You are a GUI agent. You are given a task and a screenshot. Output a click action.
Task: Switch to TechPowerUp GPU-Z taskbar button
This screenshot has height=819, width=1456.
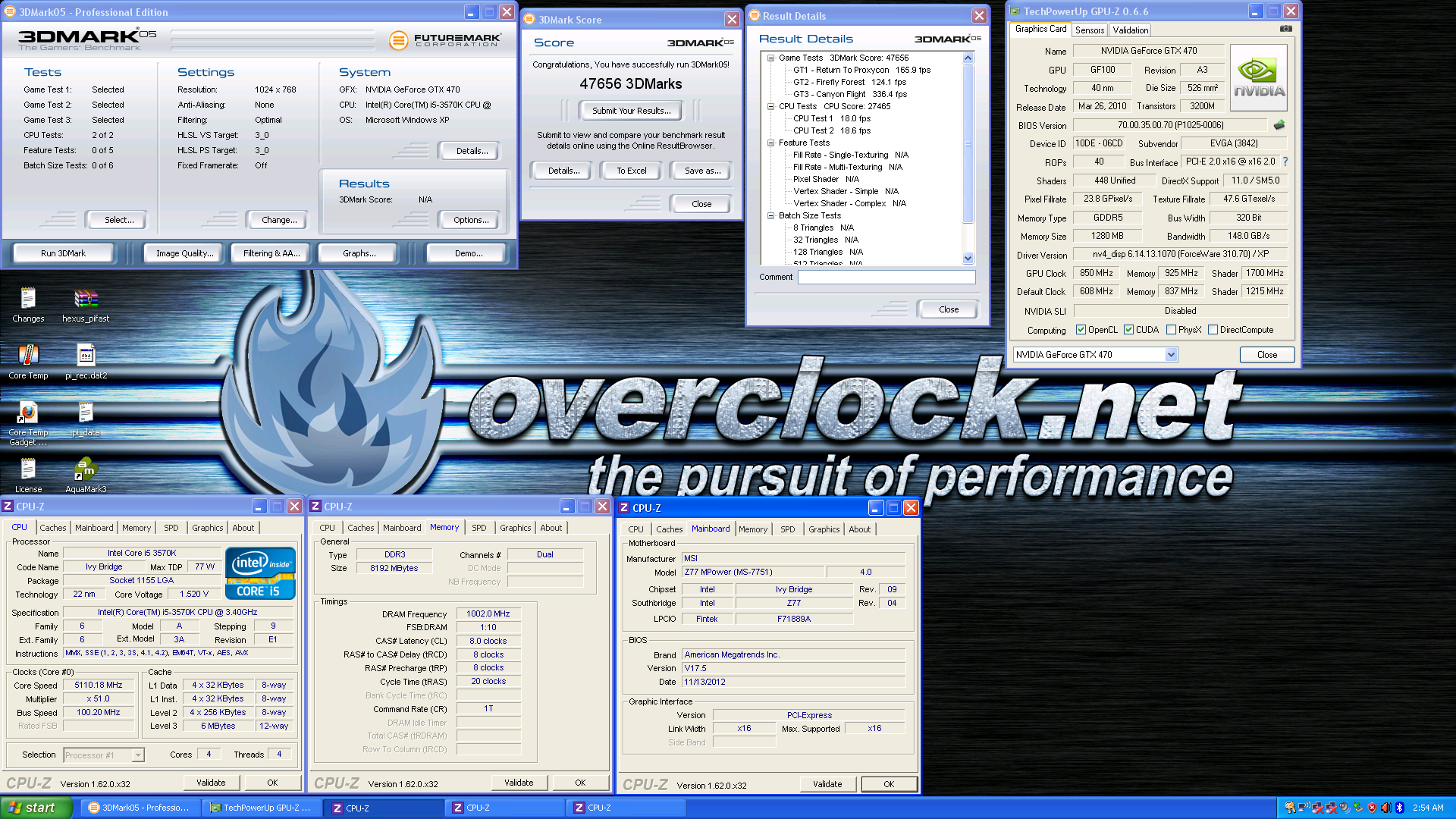pyautogui.click(x=262, y=808)
